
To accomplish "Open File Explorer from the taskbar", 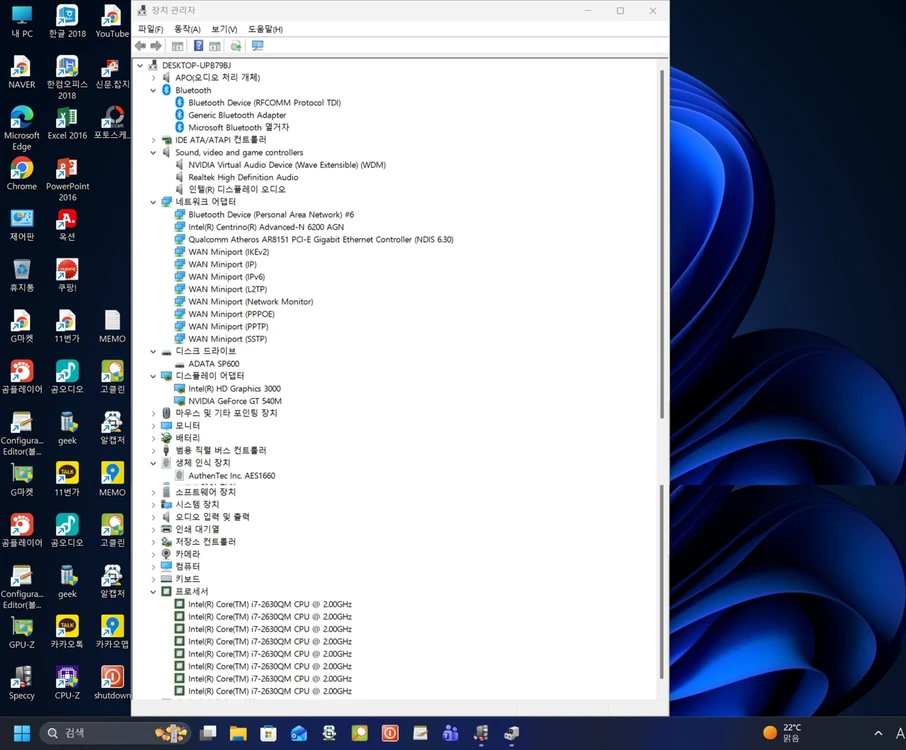I will coord(238,733).
